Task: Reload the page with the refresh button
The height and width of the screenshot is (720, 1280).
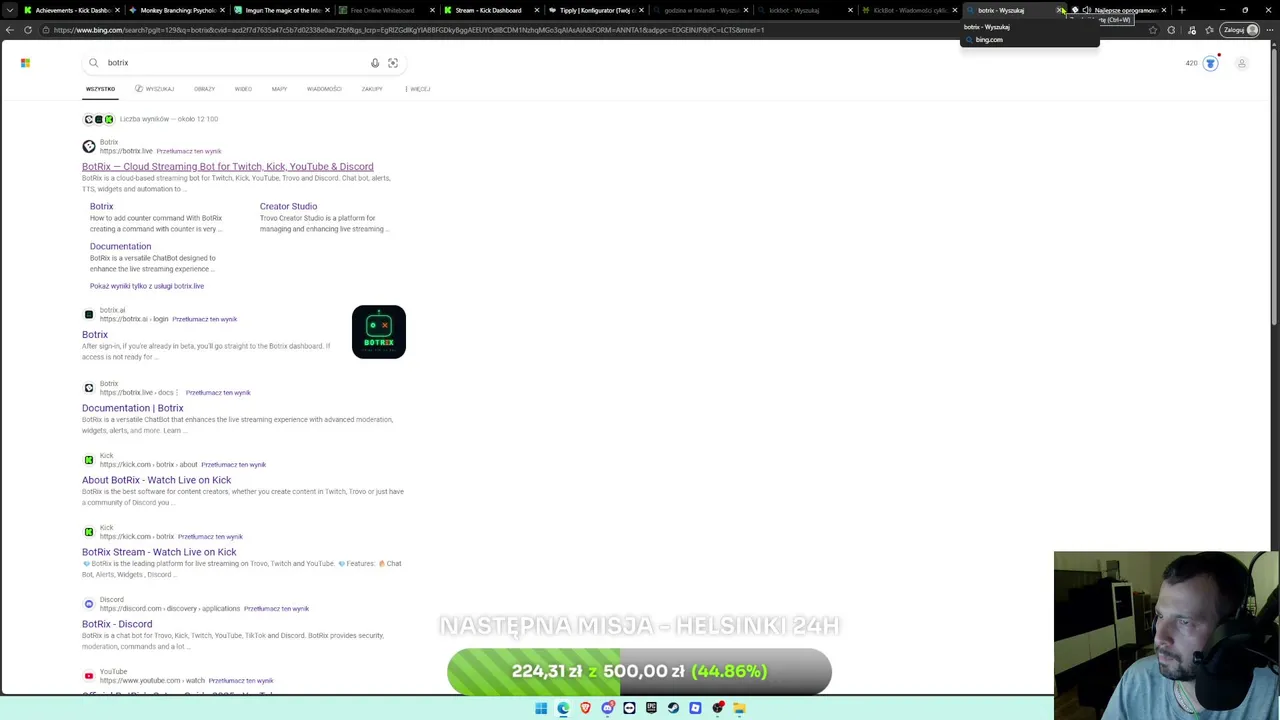Action: [28, 30]
